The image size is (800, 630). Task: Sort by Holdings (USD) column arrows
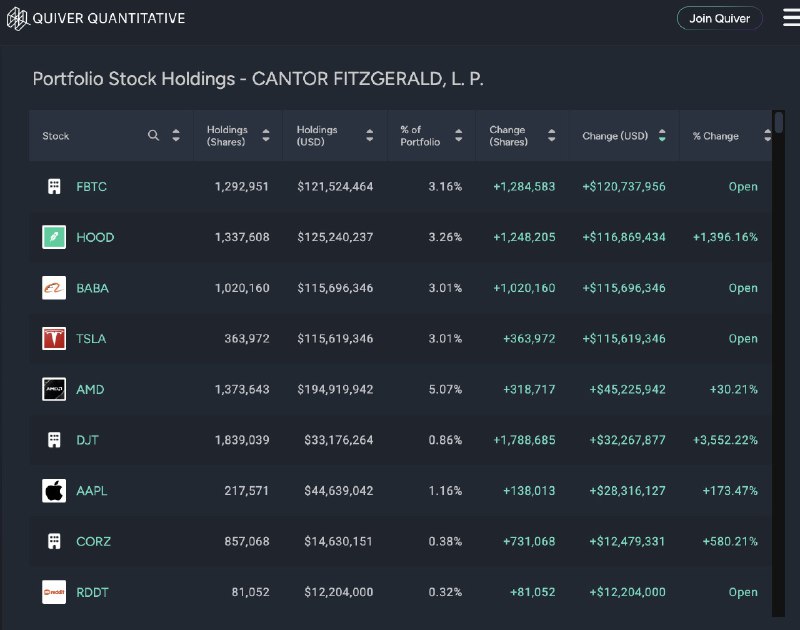[x=369, y=135]
